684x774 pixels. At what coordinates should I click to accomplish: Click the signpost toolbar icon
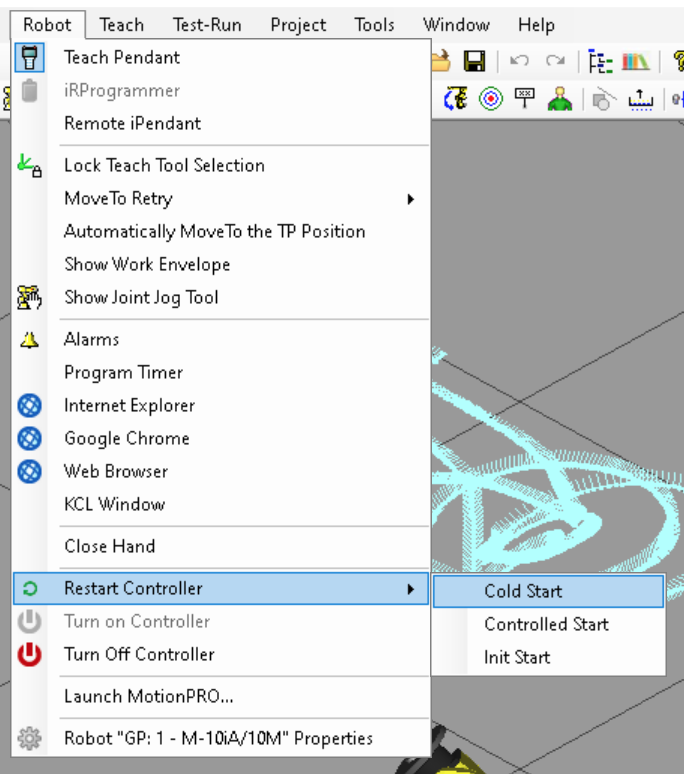525,99
